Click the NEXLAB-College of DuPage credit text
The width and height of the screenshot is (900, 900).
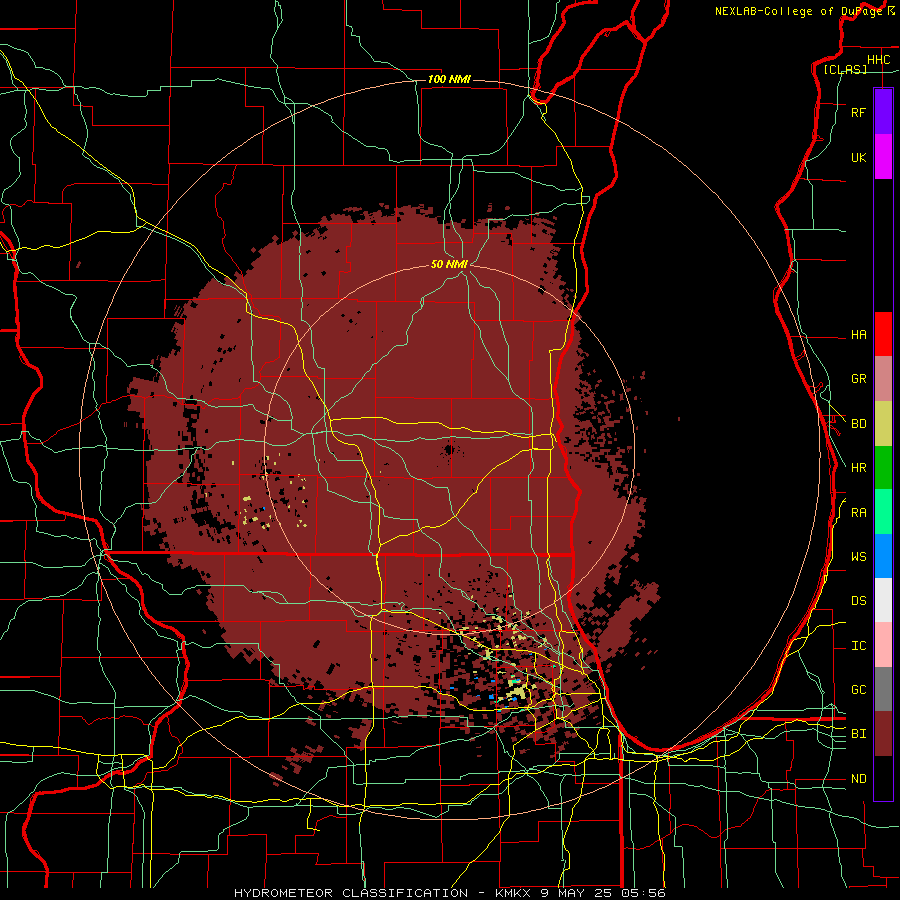point(798,11)
